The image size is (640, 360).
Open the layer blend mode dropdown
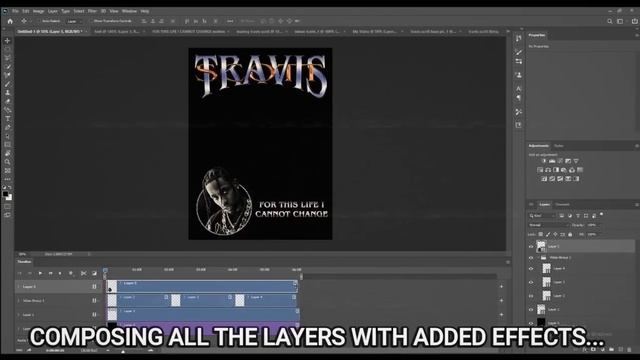[x=548, y=225]
